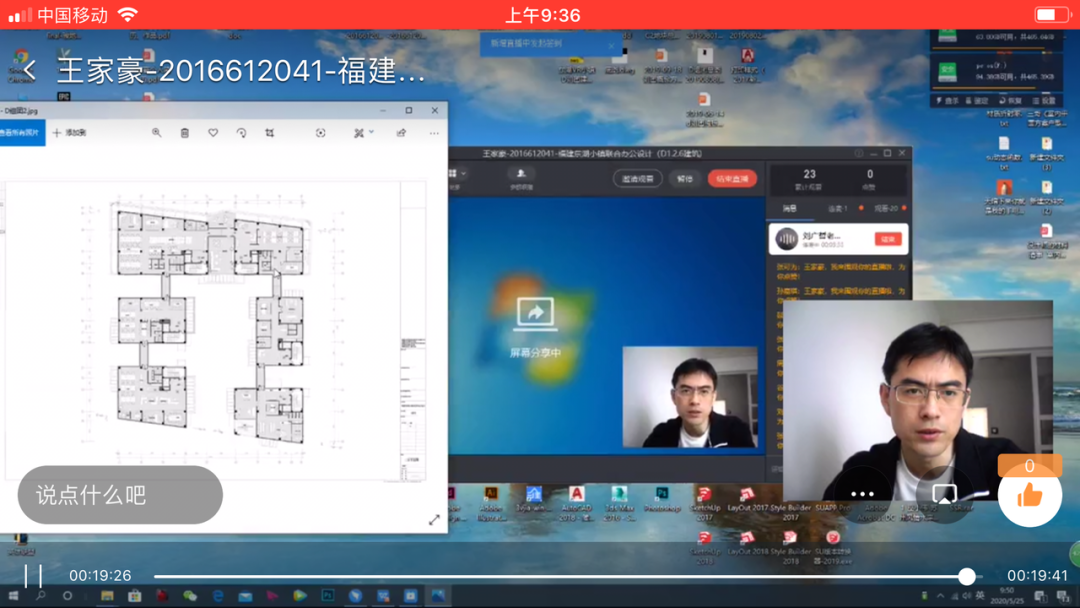
Task: Click the red 结束直播 end live button
Action: [x=732, y=179]
